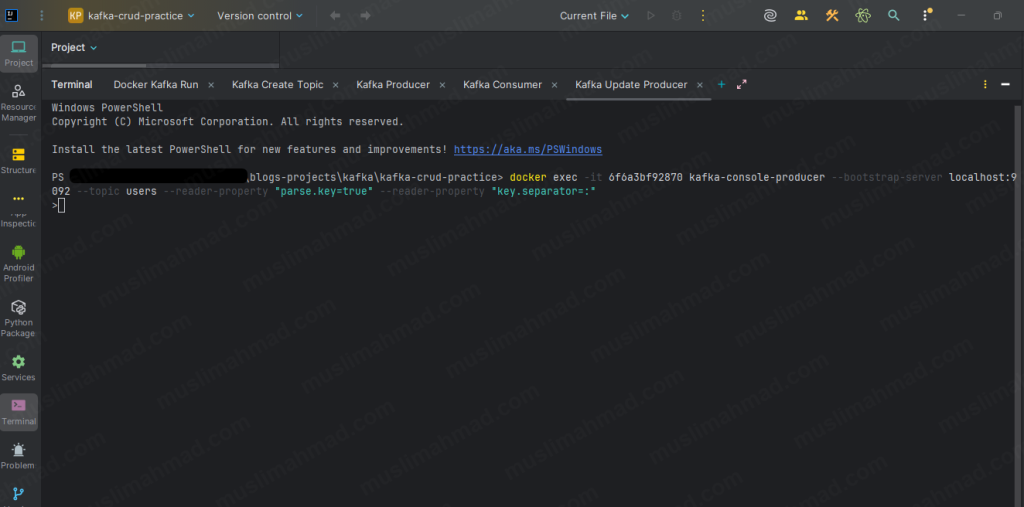Switch to Kafka Producer tab
The height and width of the screenshot is (507, 1024).
[x=393, y=84]
